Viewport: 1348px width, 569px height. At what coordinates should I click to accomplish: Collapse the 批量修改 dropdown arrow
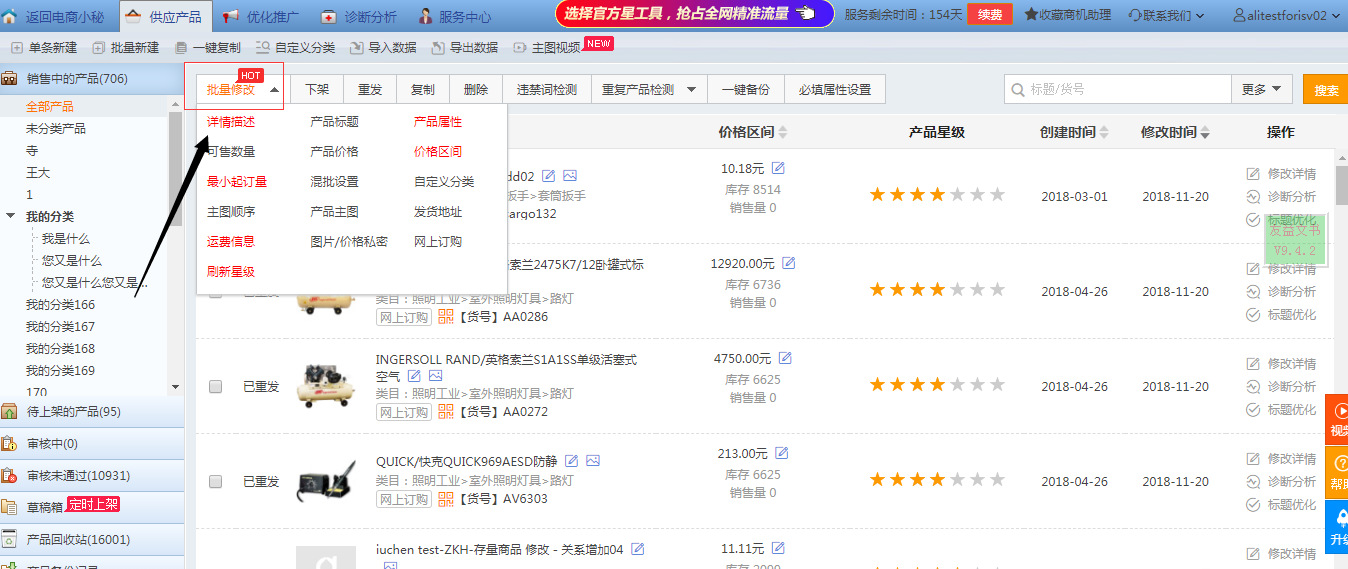274,90
